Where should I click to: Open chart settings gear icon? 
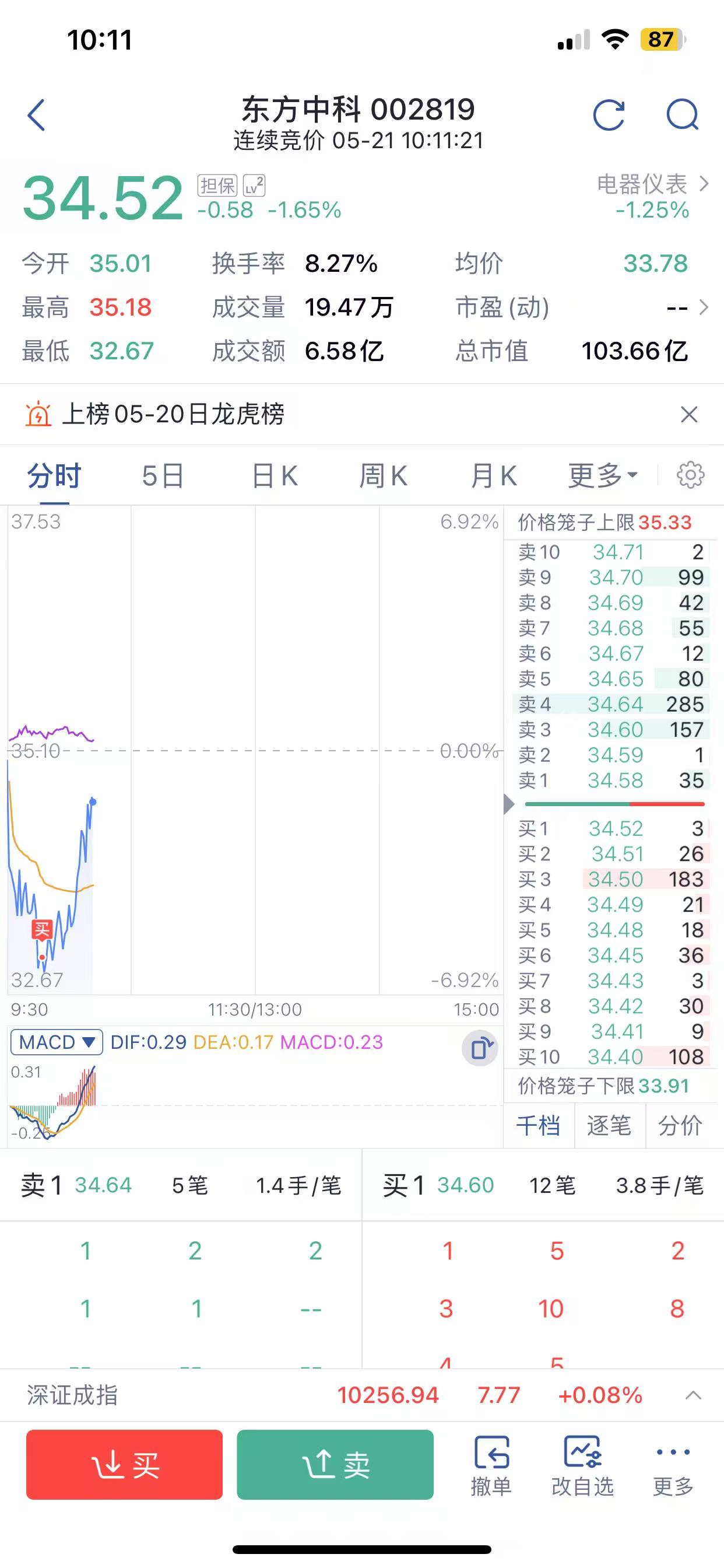691,475
